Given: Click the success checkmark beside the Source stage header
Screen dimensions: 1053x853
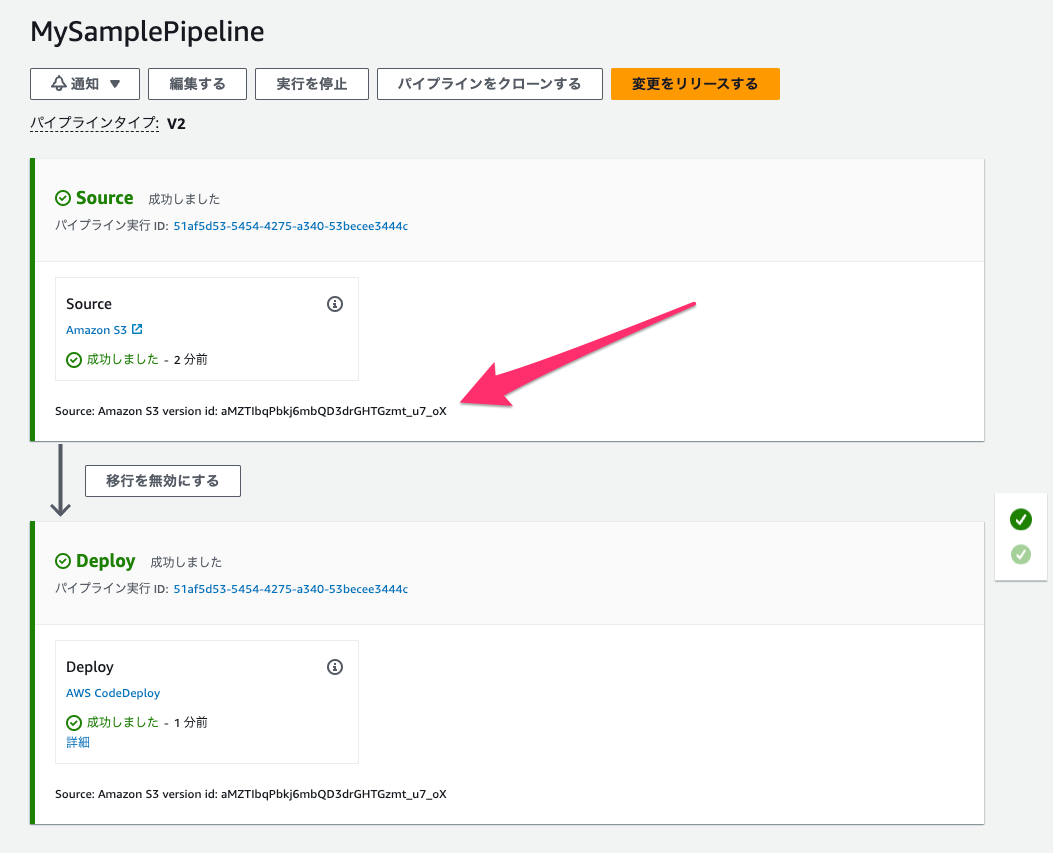Looking at the screenshot, I should pos(62,197).
